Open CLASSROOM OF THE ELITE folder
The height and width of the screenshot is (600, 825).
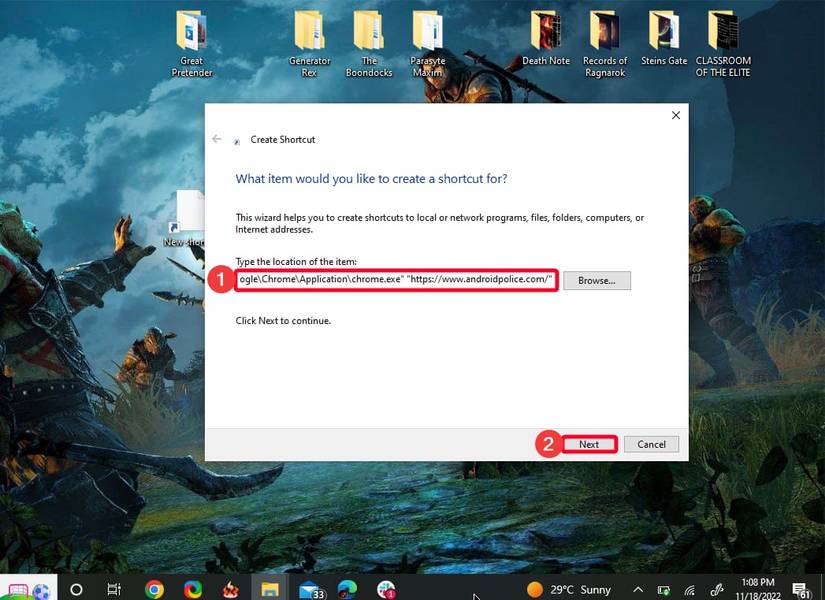point(723,44)
